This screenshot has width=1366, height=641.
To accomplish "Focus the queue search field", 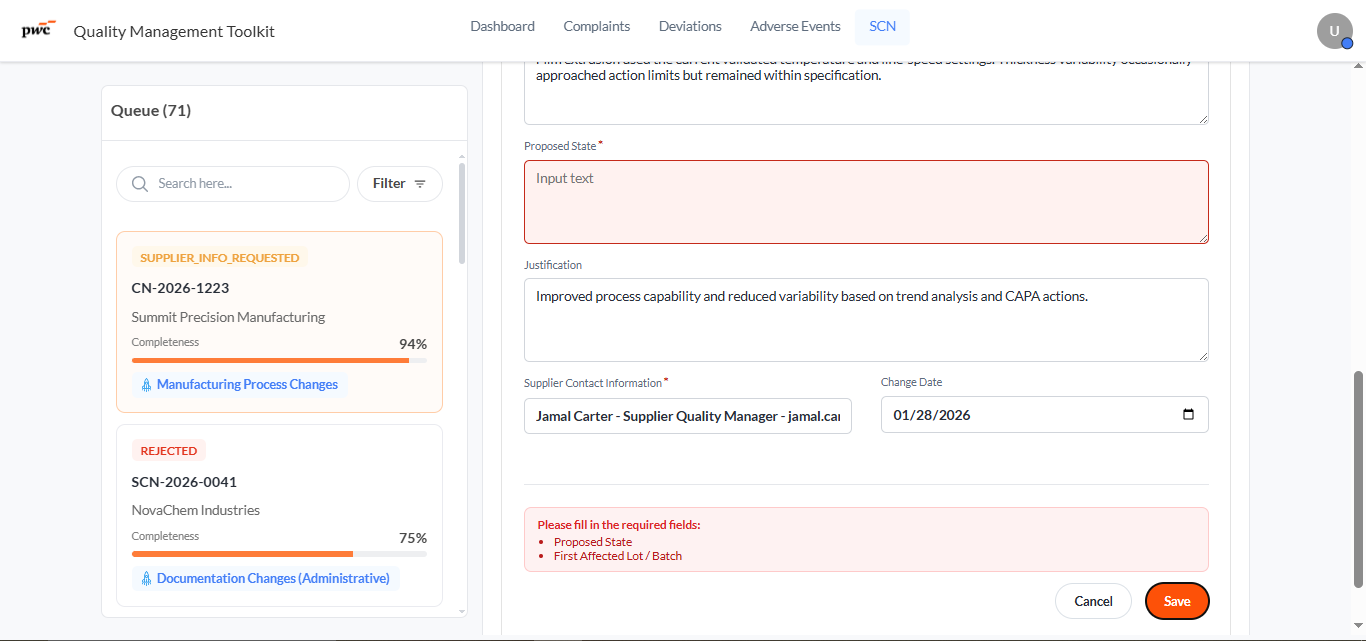I will (x=233, y=184).
